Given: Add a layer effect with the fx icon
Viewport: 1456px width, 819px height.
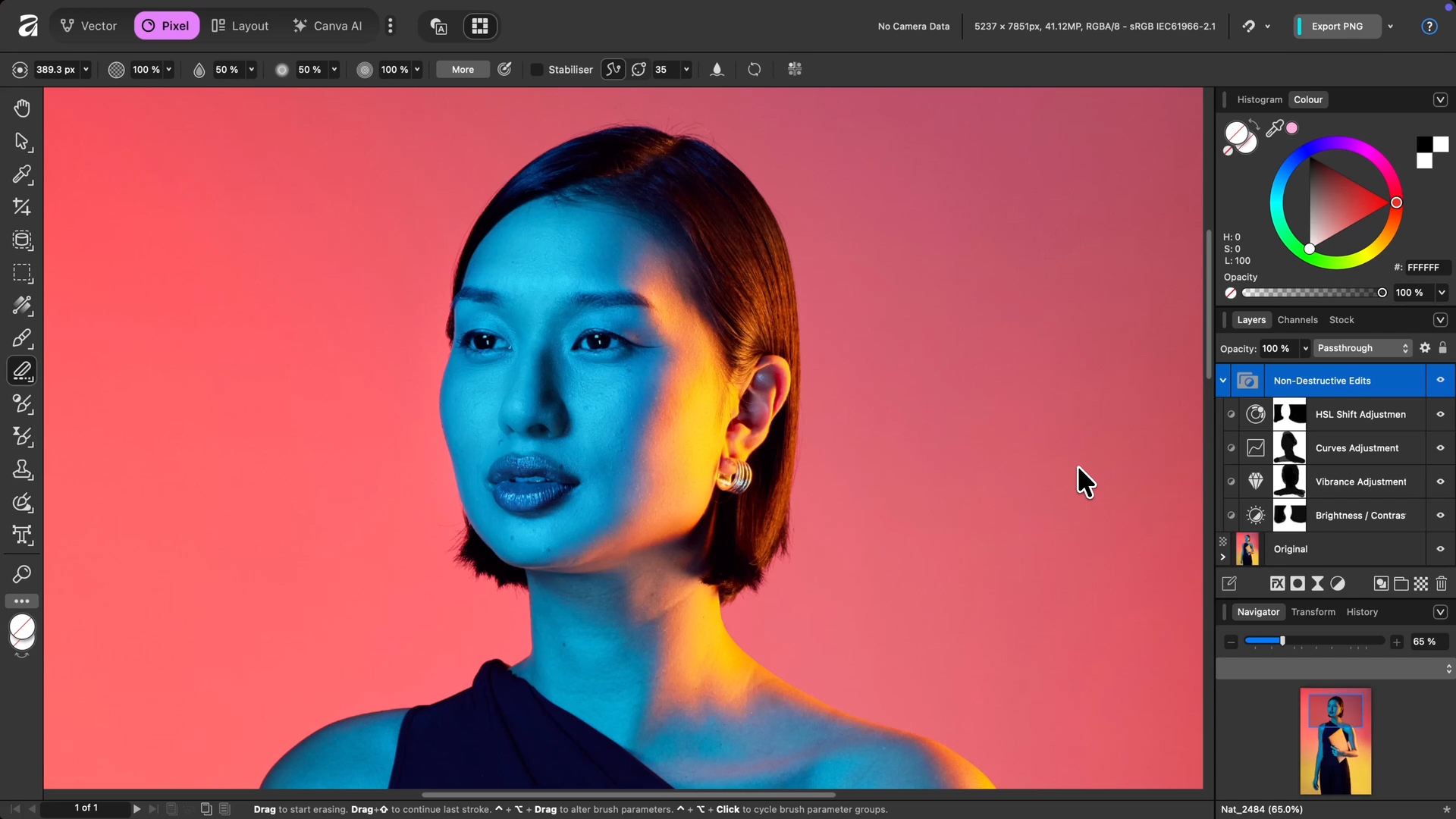Looking at the screenshot, I should pyautogui.click(x=1278, y=583).
